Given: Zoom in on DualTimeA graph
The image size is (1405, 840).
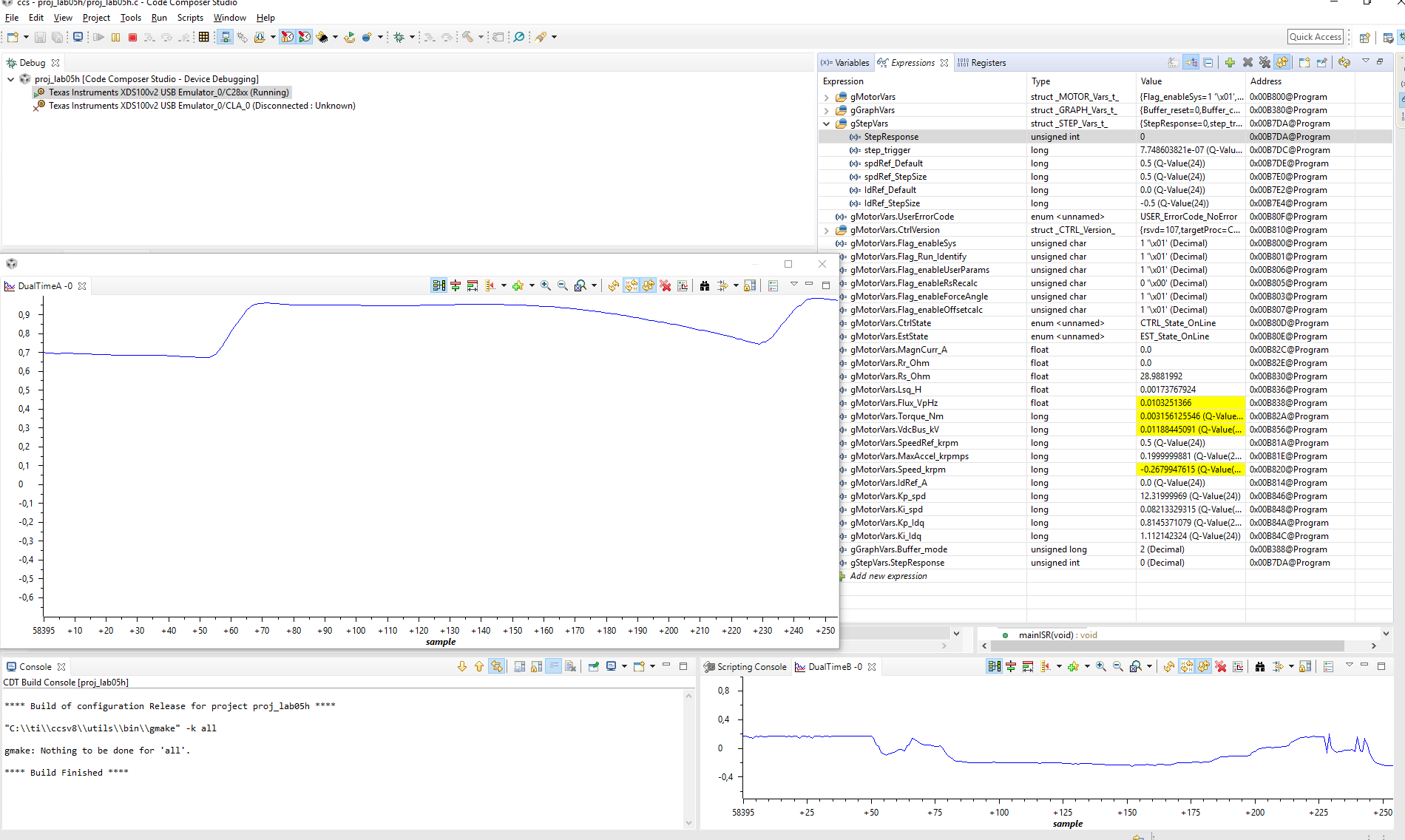Looking at the screenshot, I should coord(546,285).
